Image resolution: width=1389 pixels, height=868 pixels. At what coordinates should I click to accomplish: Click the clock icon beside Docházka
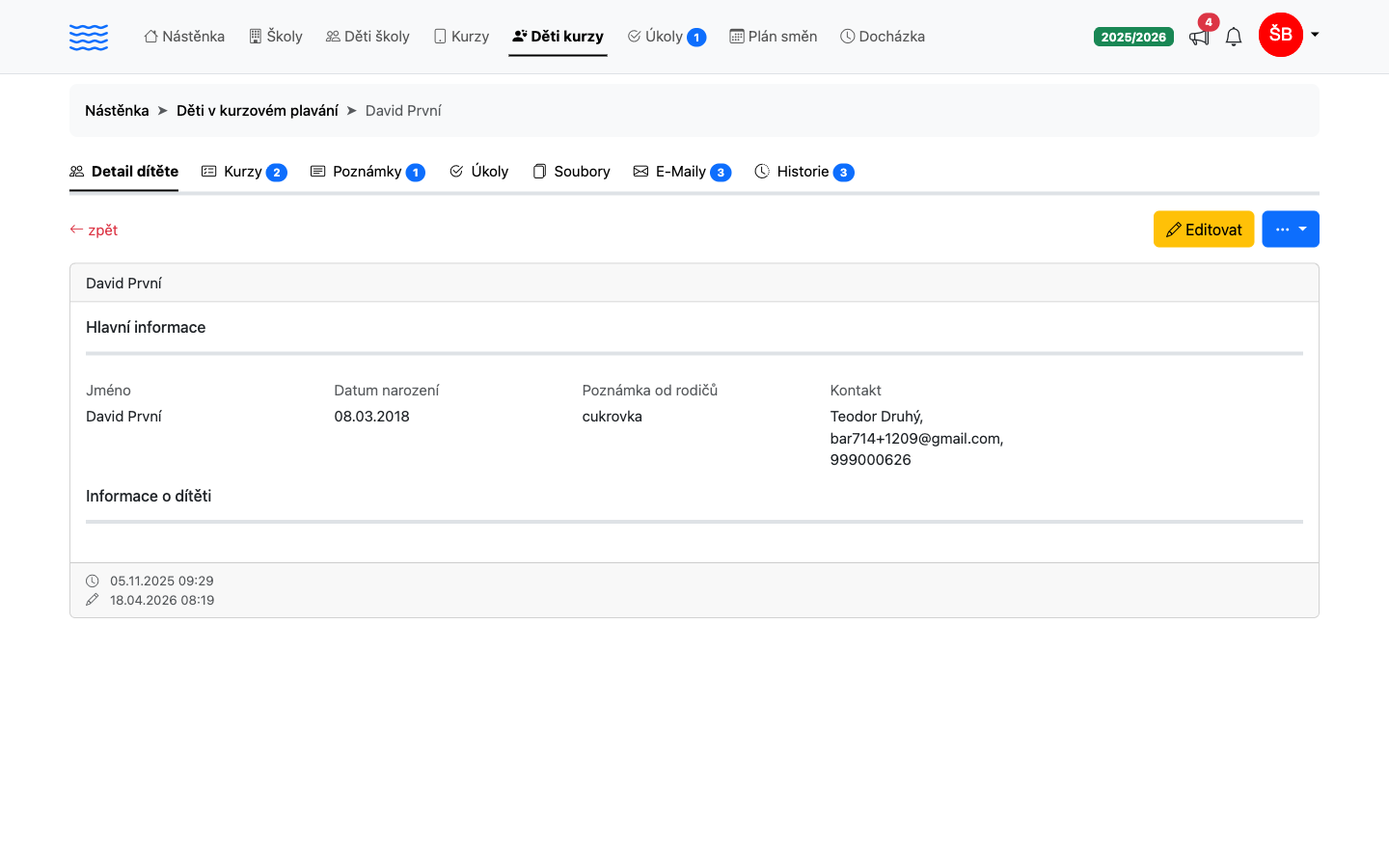848,37
